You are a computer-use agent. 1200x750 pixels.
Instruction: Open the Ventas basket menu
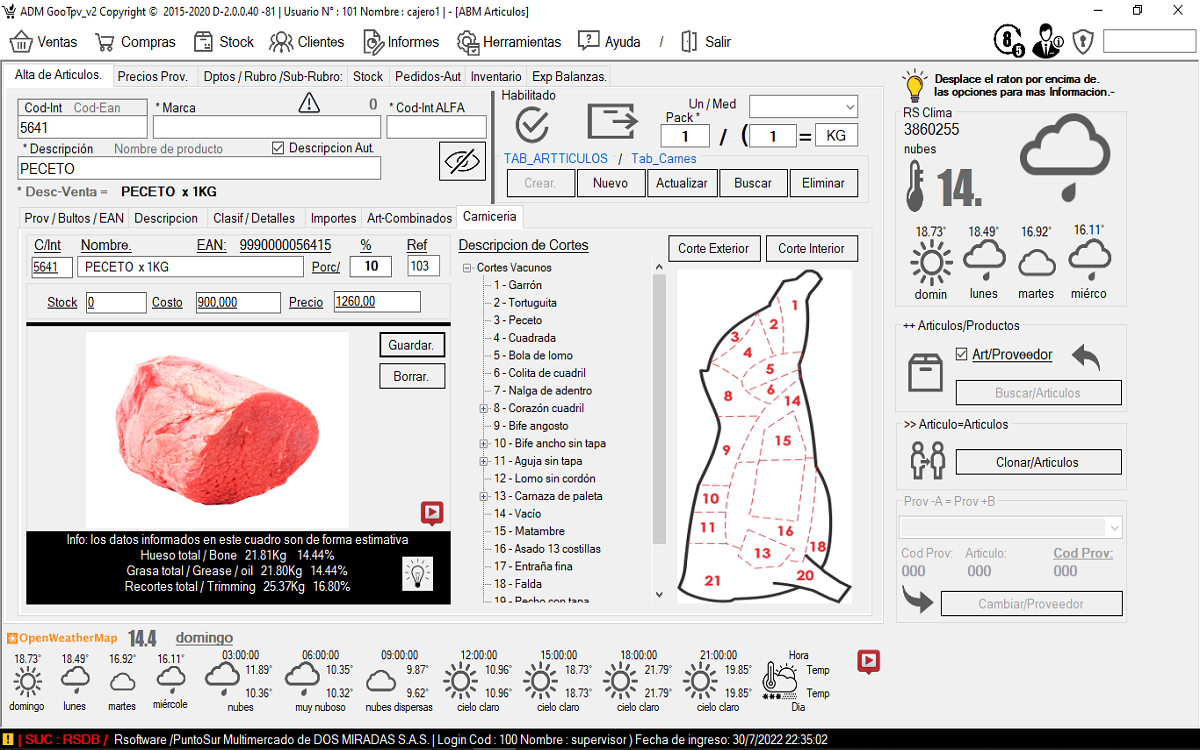pos(43,42)
